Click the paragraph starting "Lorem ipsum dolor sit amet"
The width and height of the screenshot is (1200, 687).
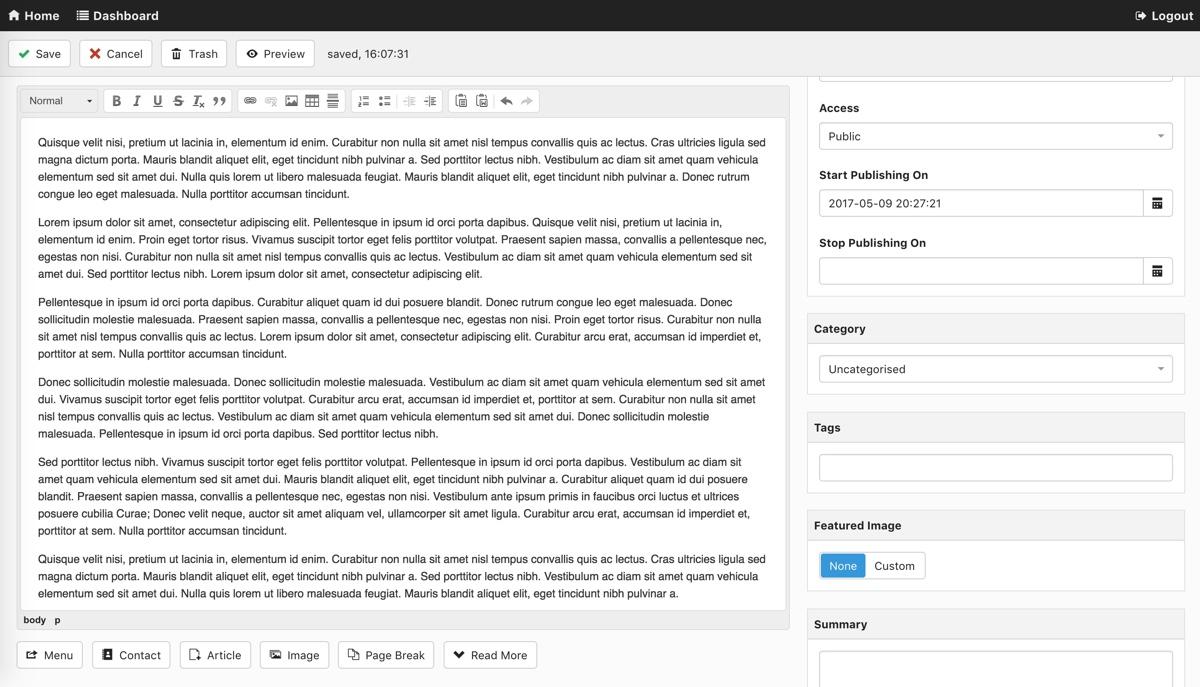[402, 248]
